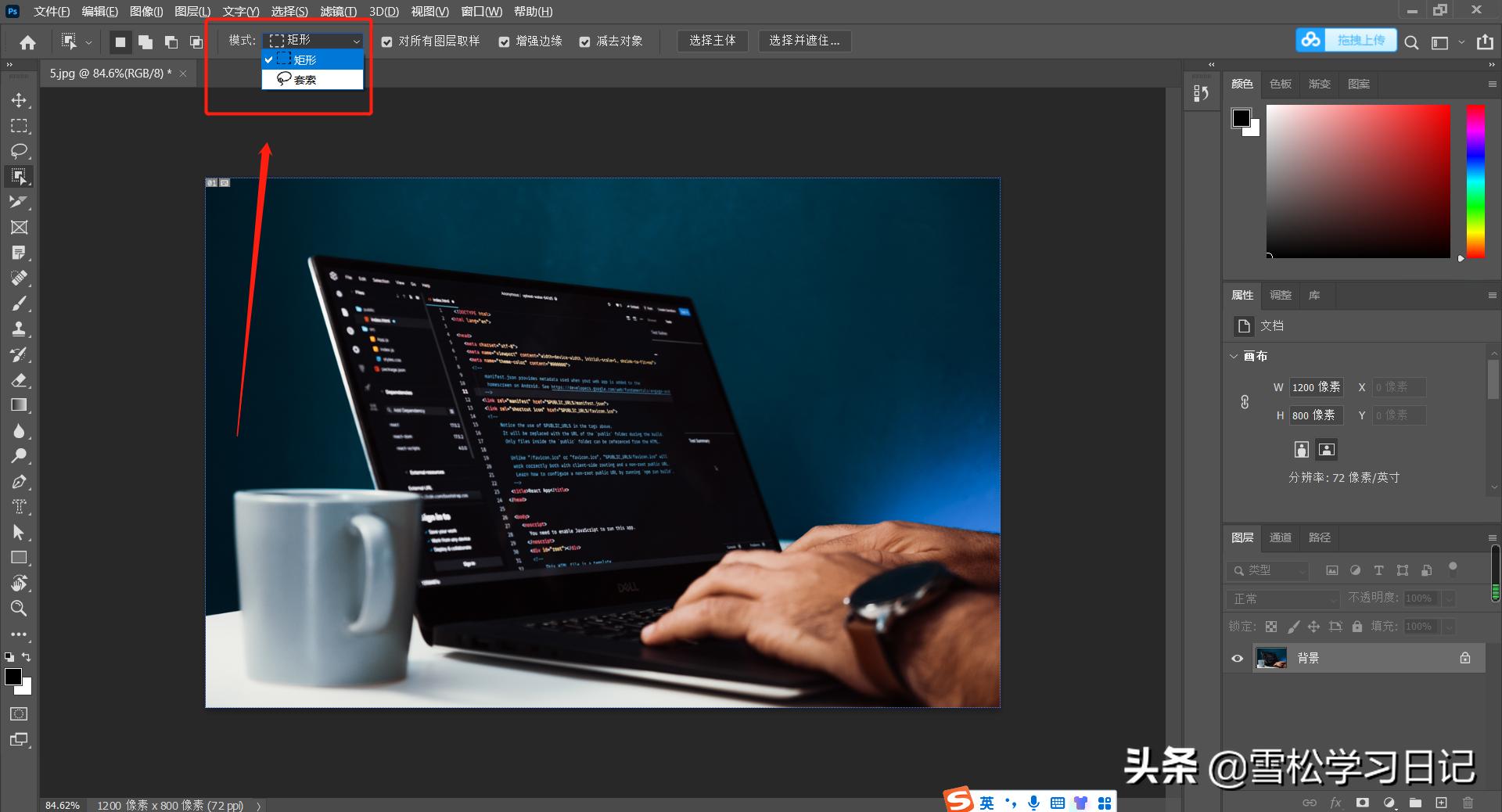Screen dimensions: 1502x812
Task: Select the Gradient tool
Action: pyautogui.click(x=19, y=405)
